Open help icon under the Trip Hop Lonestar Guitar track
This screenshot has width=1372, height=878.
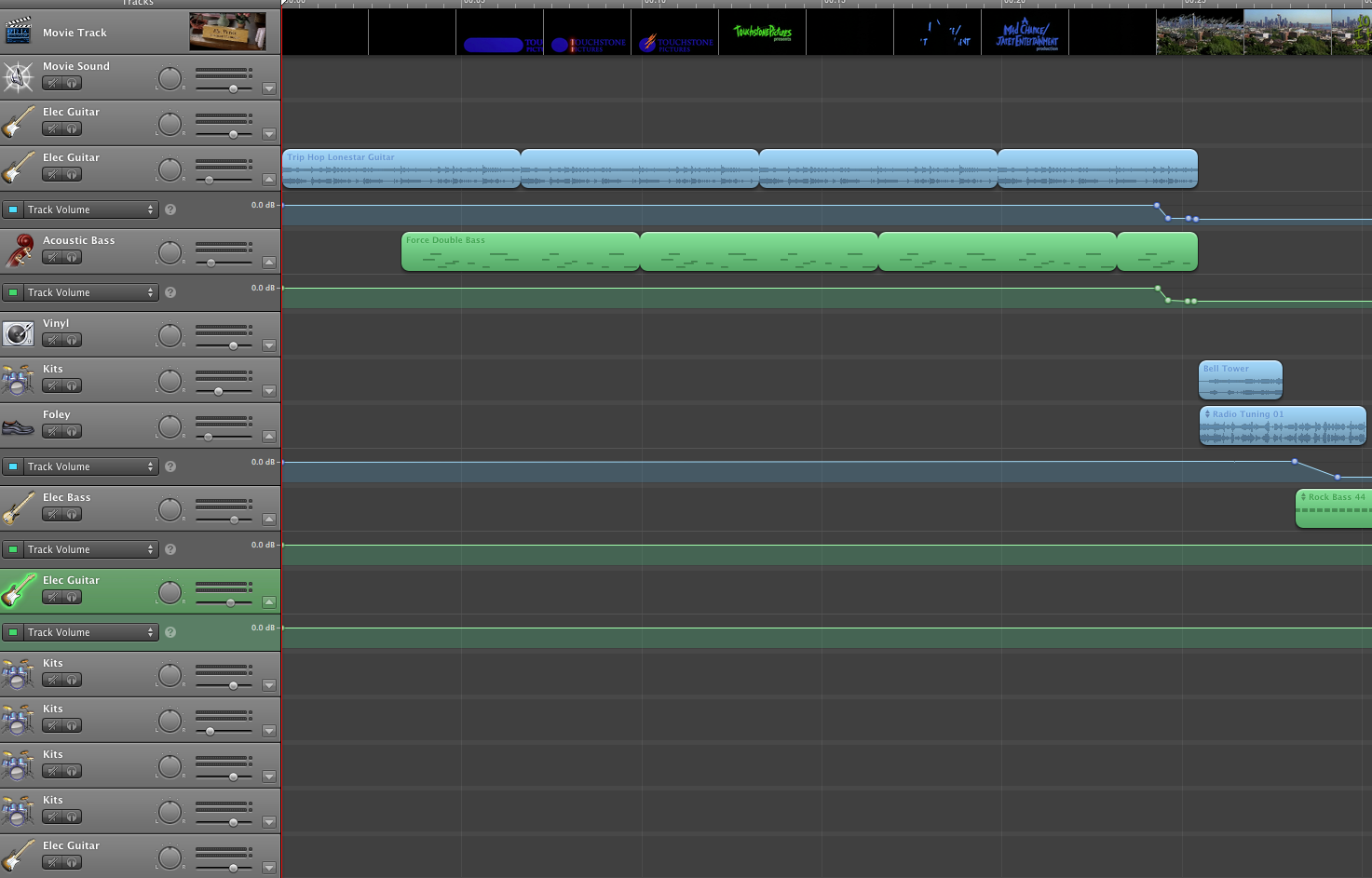(x=170, y=209)
